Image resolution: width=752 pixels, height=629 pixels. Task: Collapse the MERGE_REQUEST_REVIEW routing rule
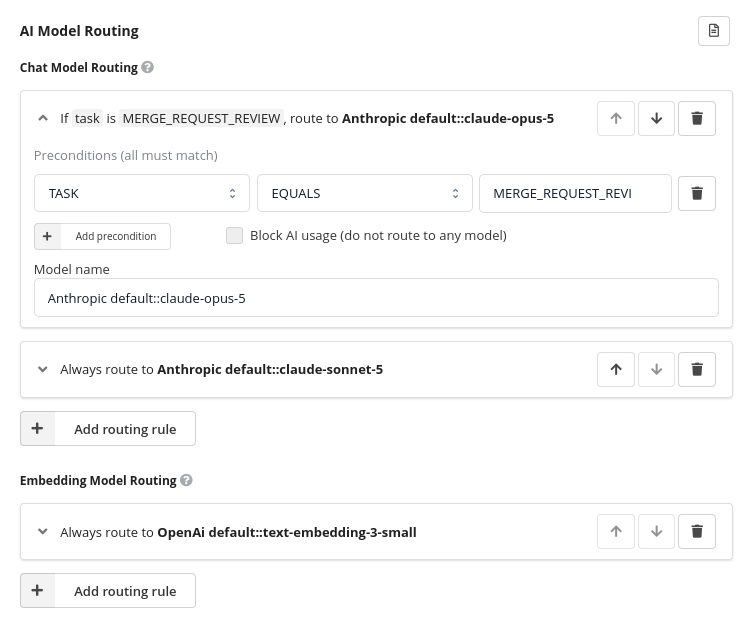tap(43, 118)
